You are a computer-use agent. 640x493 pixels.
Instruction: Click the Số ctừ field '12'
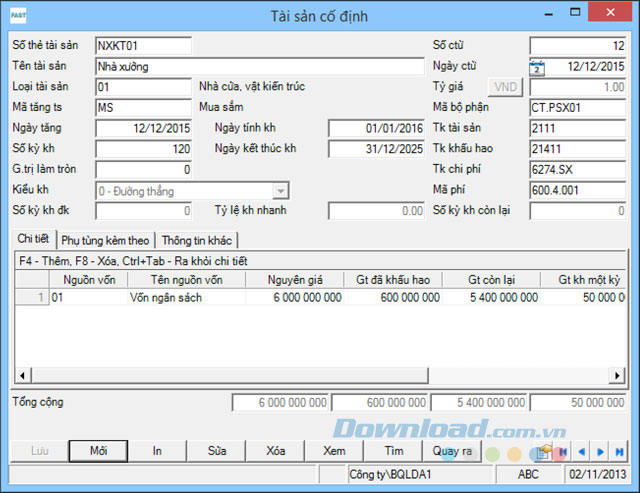(x=578, y=46)
